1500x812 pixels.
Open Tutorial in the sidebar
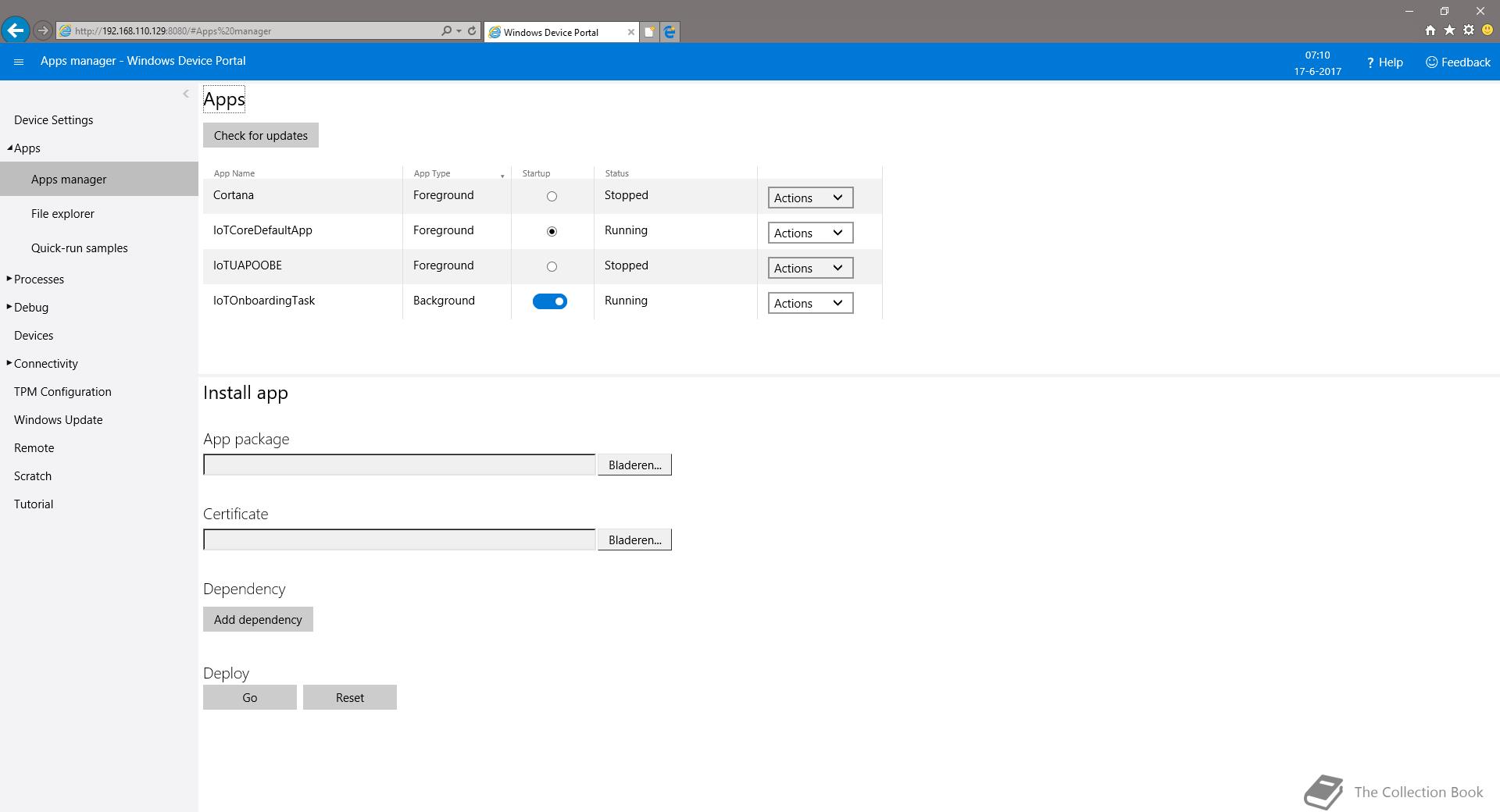pyautogui.click(x=34, y=504)
